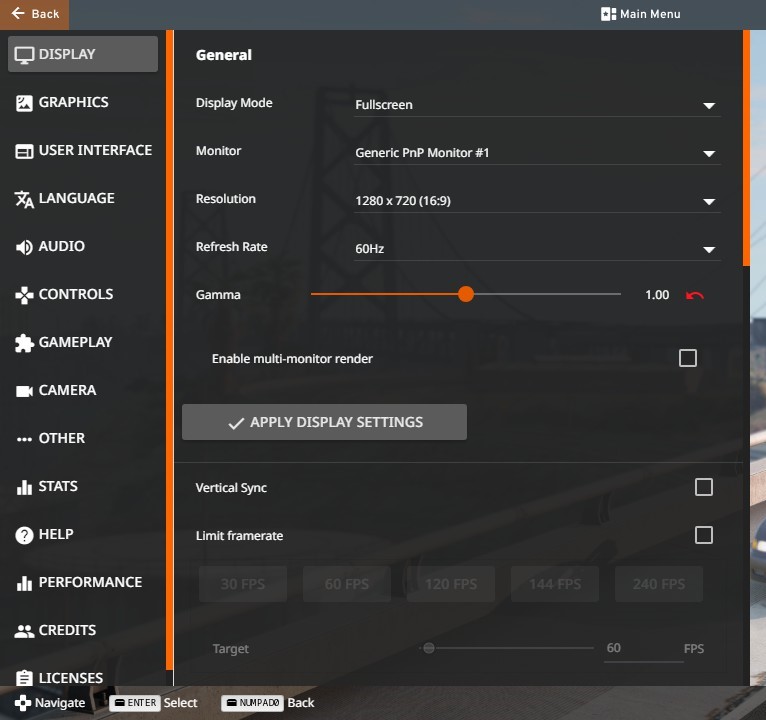Click the Camera video icon
Image resolution: width=766 pixels, height=720 pixels.
(x=24, y=391)
